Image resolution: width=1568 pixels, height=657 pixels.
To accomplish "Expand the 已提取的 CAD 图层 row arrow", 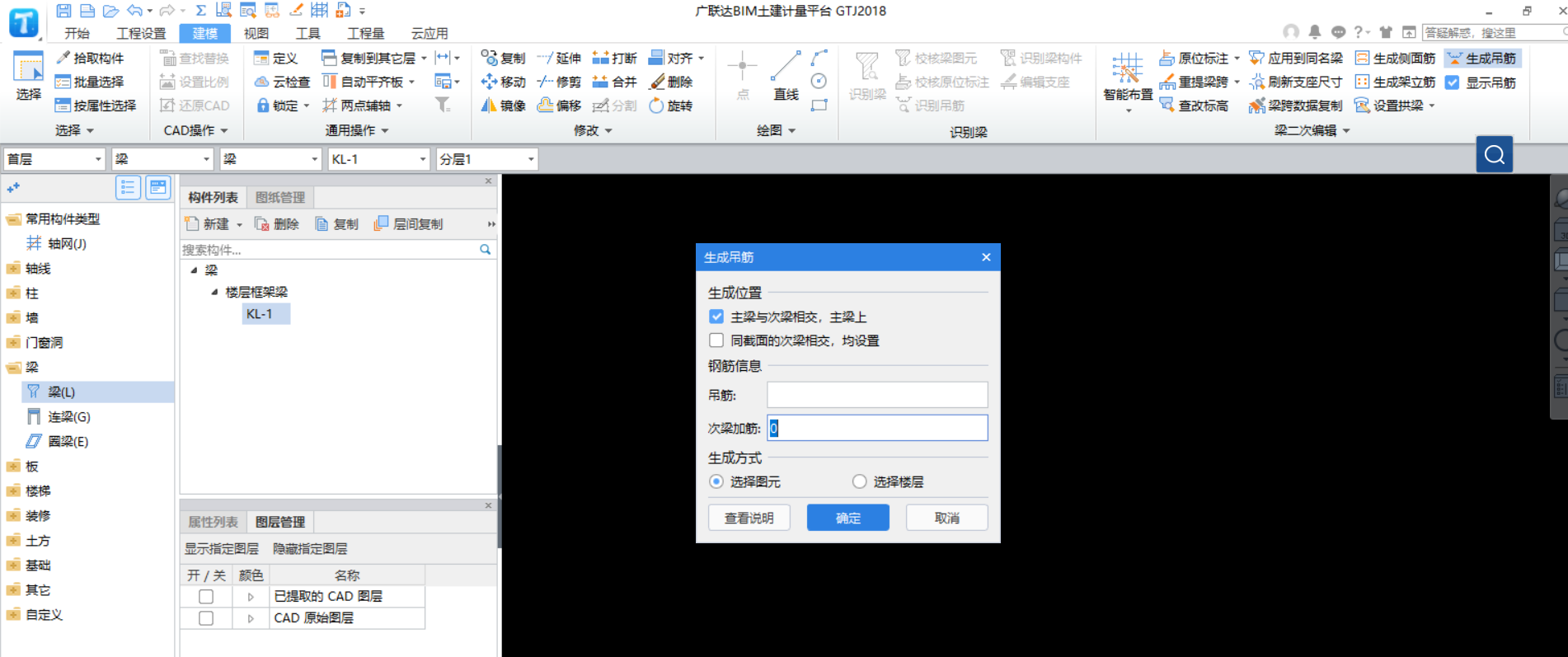I will tap(251, 596).
